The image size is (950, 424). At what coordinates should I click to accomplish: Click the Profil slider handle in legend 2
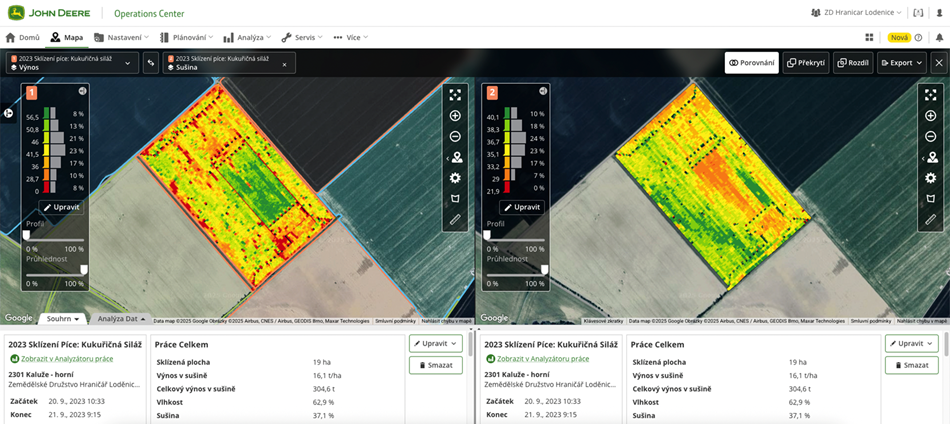[x=487, y=234]
